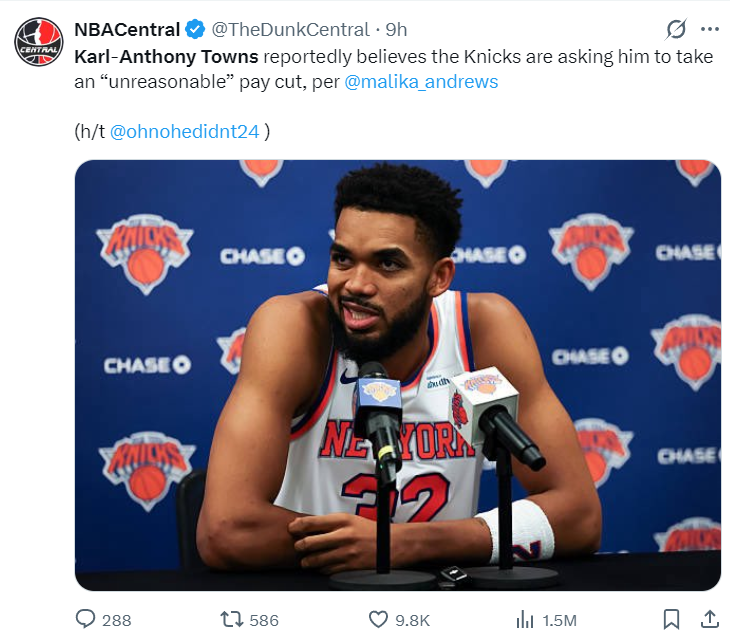Image resolution: width=730 pixels, height=635 pixels.
Task: Click the 1.5M views count
Action: (560, 621)
